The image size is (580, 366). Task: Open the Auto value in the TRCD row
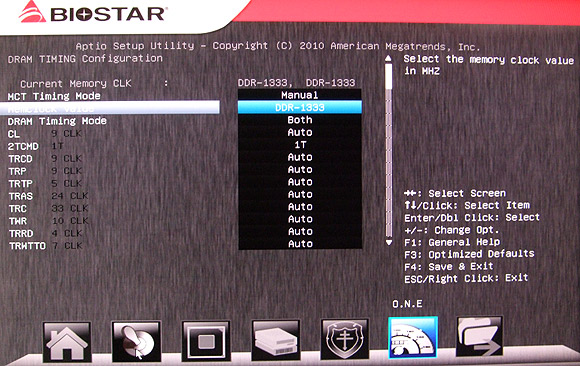pyautogui.click(x=300, y=157)
